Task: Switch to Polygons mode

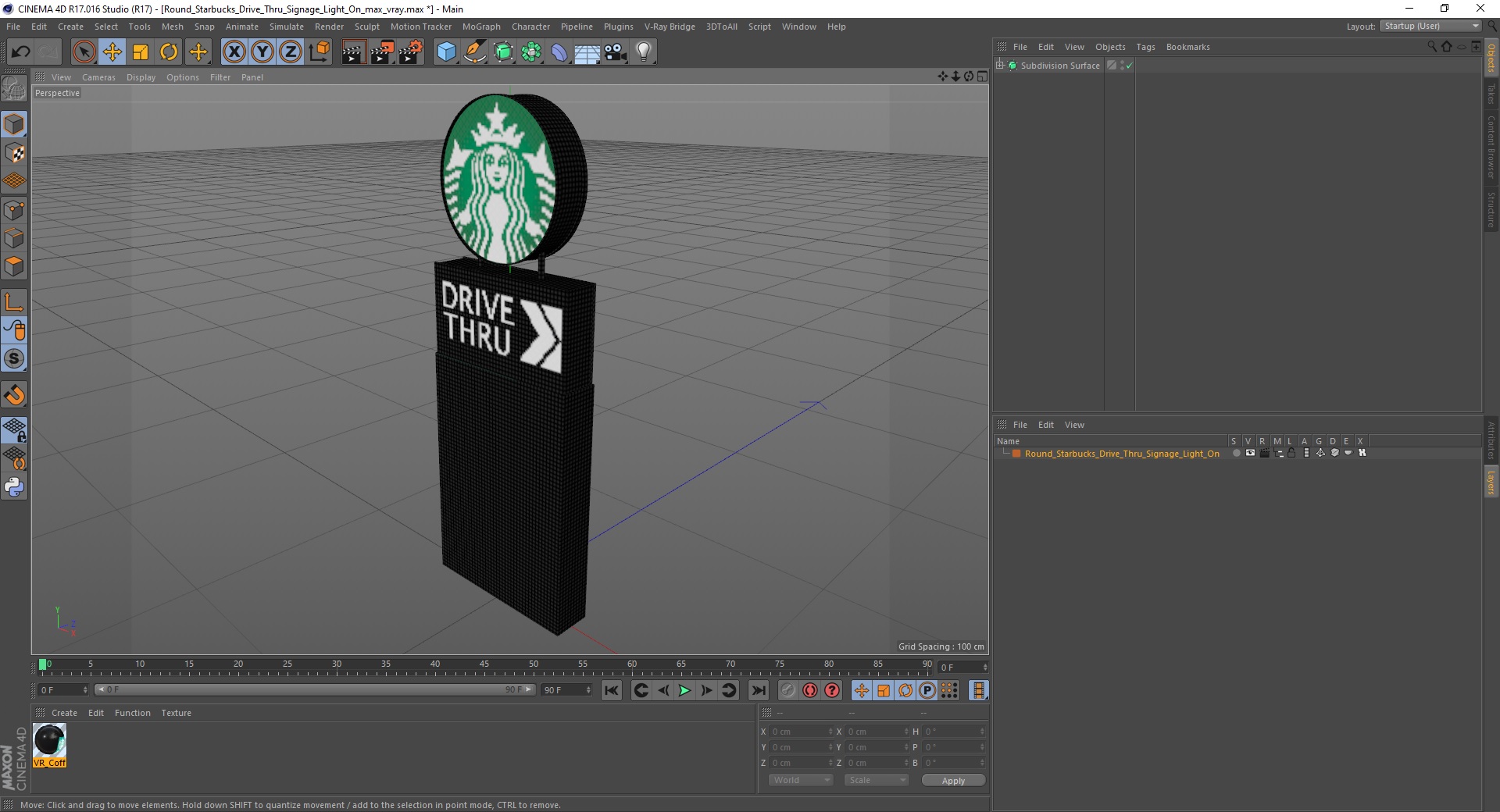Action: click(14, 266)
